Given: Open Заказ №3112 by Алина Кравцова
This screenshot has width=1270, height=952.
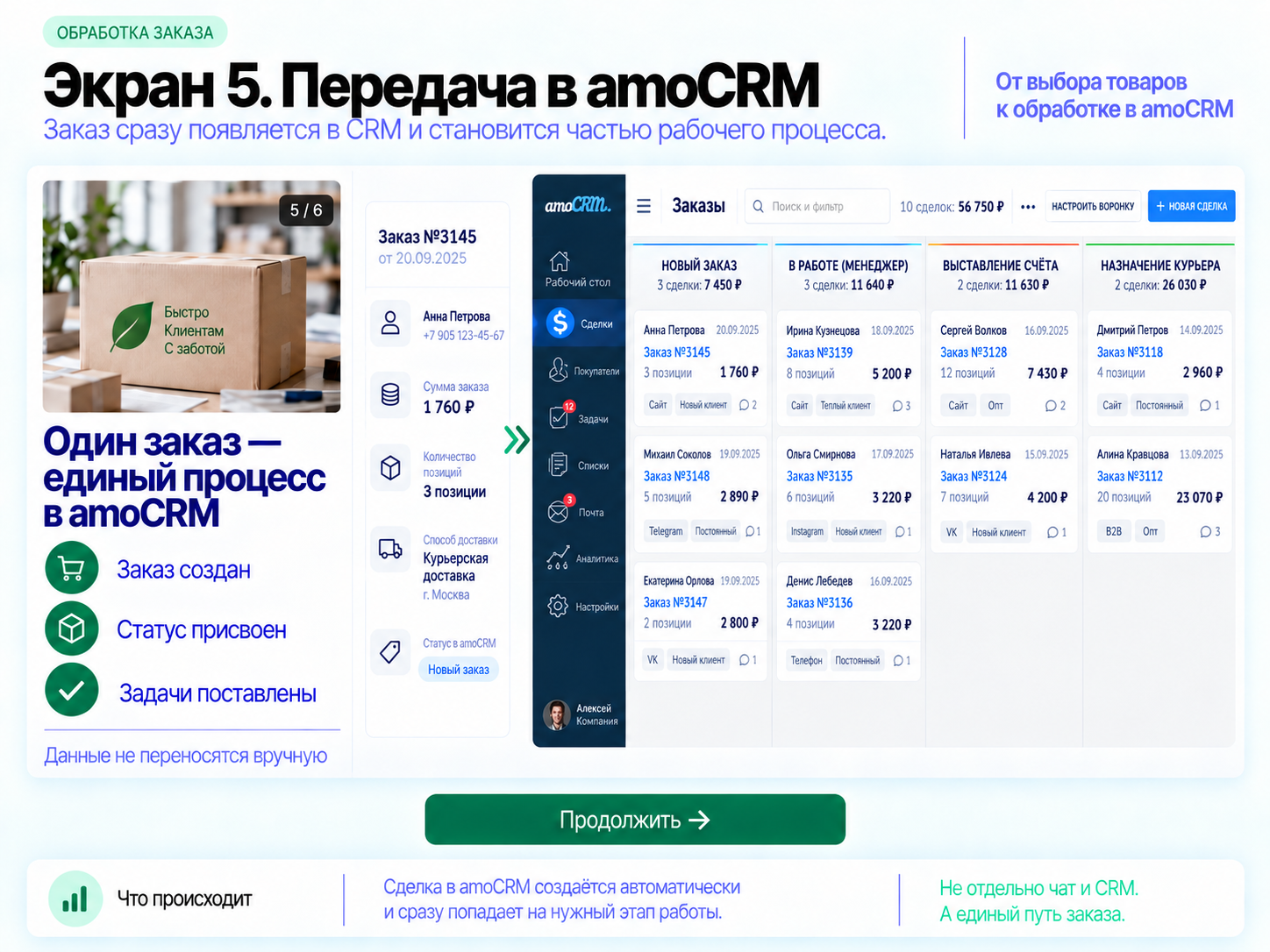Looking at the screenshot, I should [x=1130, y=476].
